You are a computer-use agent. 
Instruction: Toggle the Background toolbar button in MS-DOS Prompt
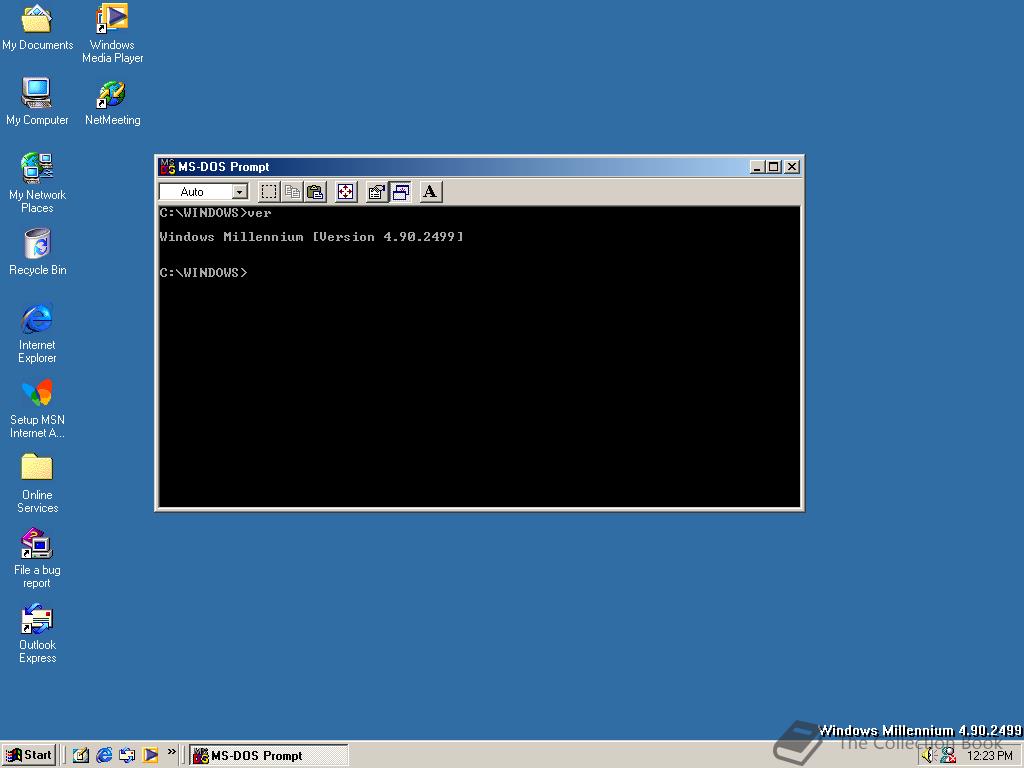click(x=400, y=192)
